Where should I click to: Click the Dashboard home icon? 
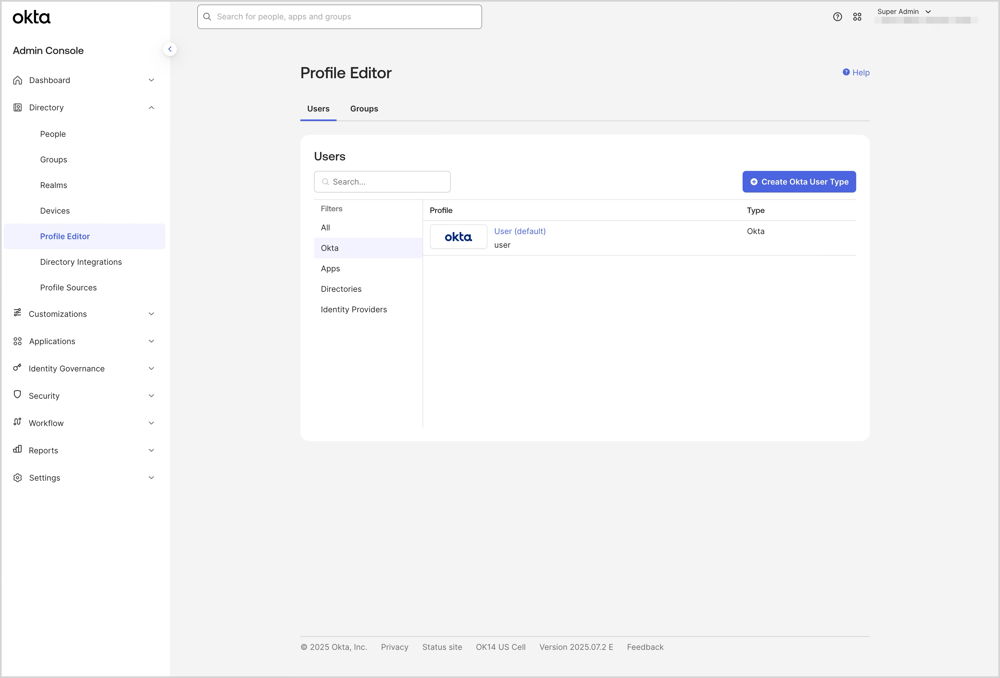click(17, 80)
